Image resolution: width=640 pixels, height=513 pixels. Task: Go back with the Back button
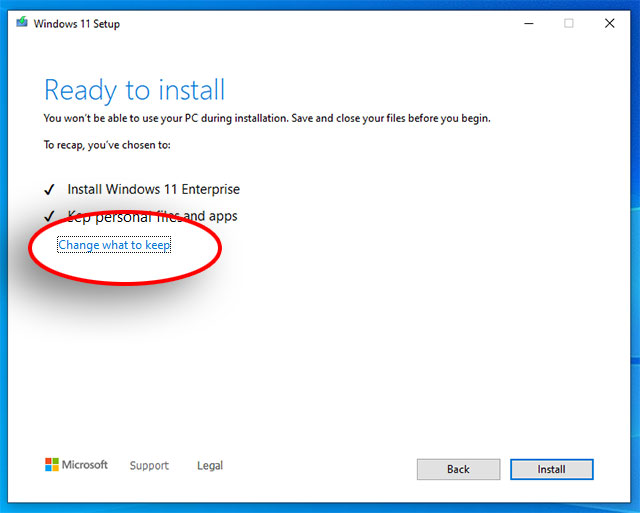tap(458, 469)
